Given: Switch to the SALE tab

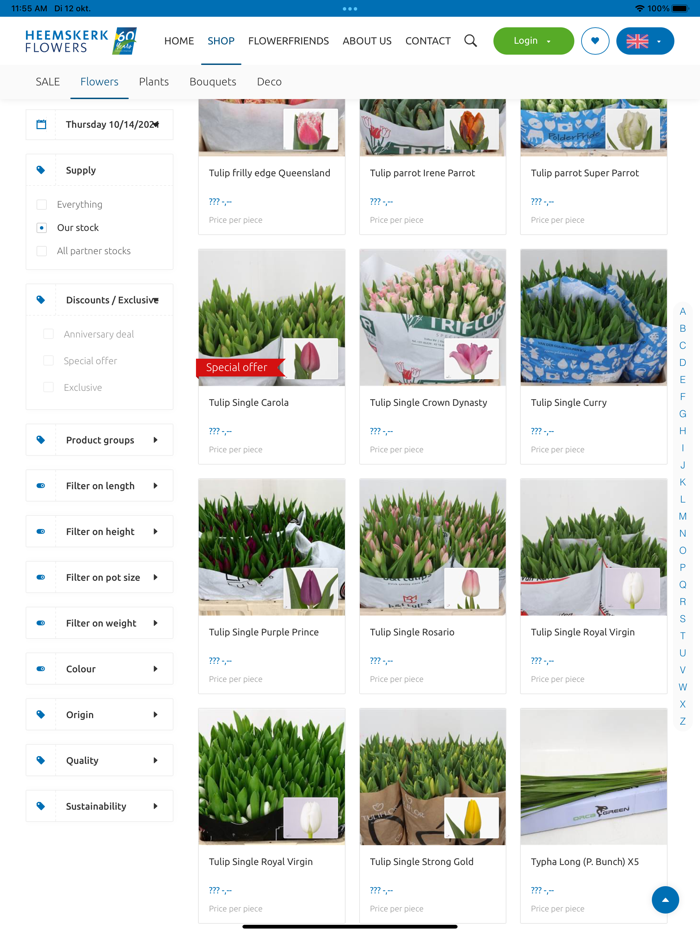Looking at the screenshot, I should pos(48,82).
